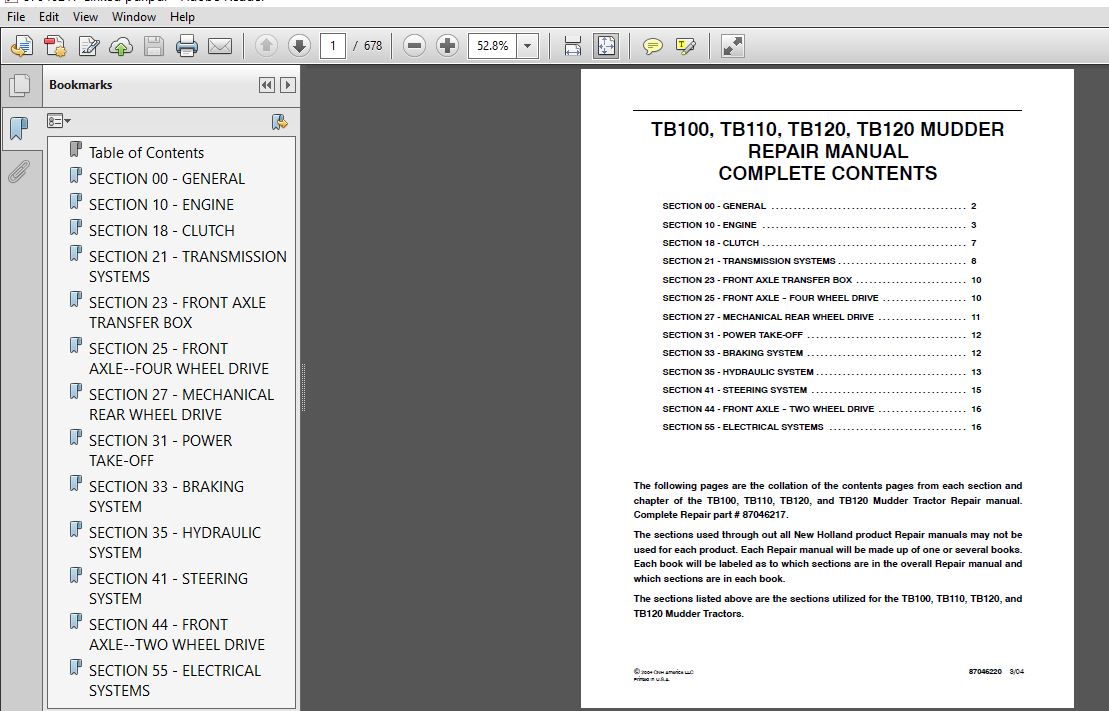The height and width of the screenshot is (711, 1109).
Task: Collapse the Bookmarks panel with double arrows
Action: pos(267,85)
